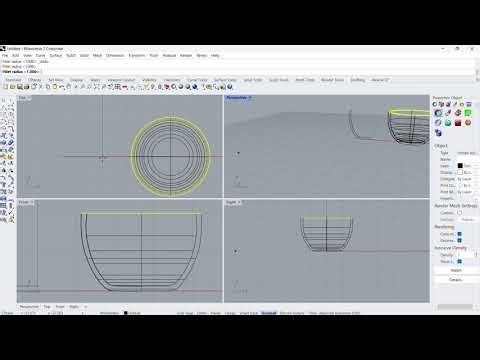
Task: Click the black Layer color swatch
Action: (460, 166)
